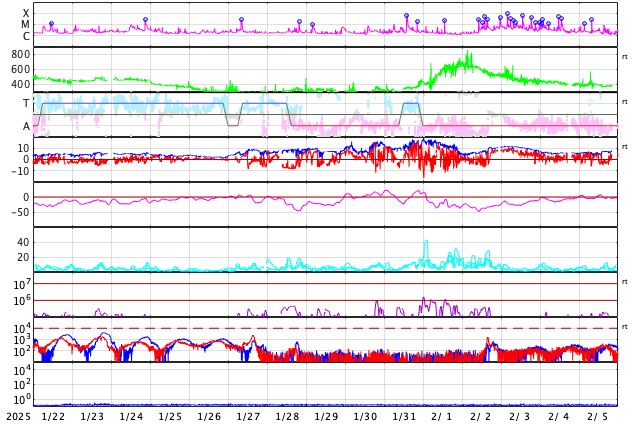Select the 1/24 date label
Image resolution: width=634 pixels, height=424 pixels.
(131, 416)
